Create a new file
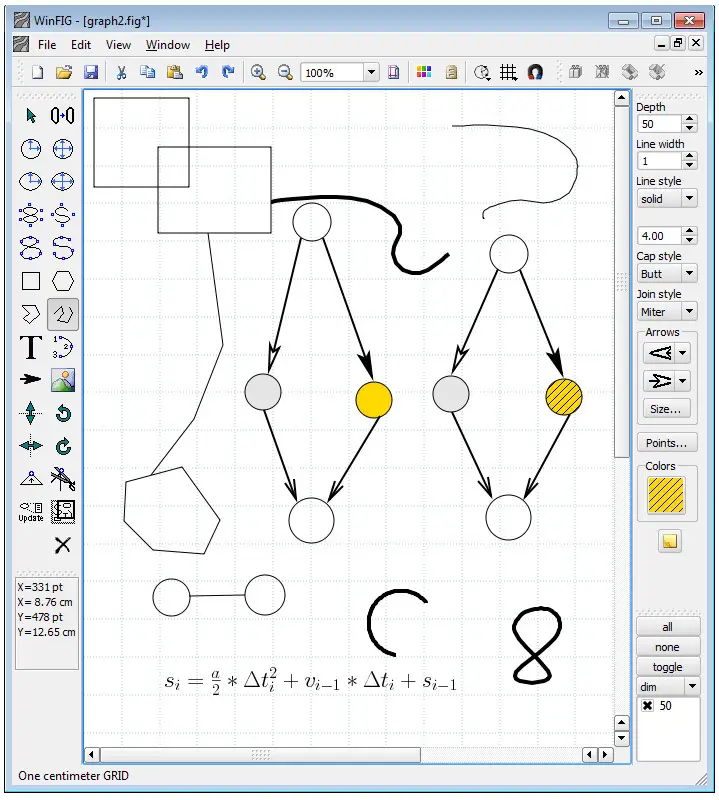Screen dimensions: 719x800 coord(37,72)
